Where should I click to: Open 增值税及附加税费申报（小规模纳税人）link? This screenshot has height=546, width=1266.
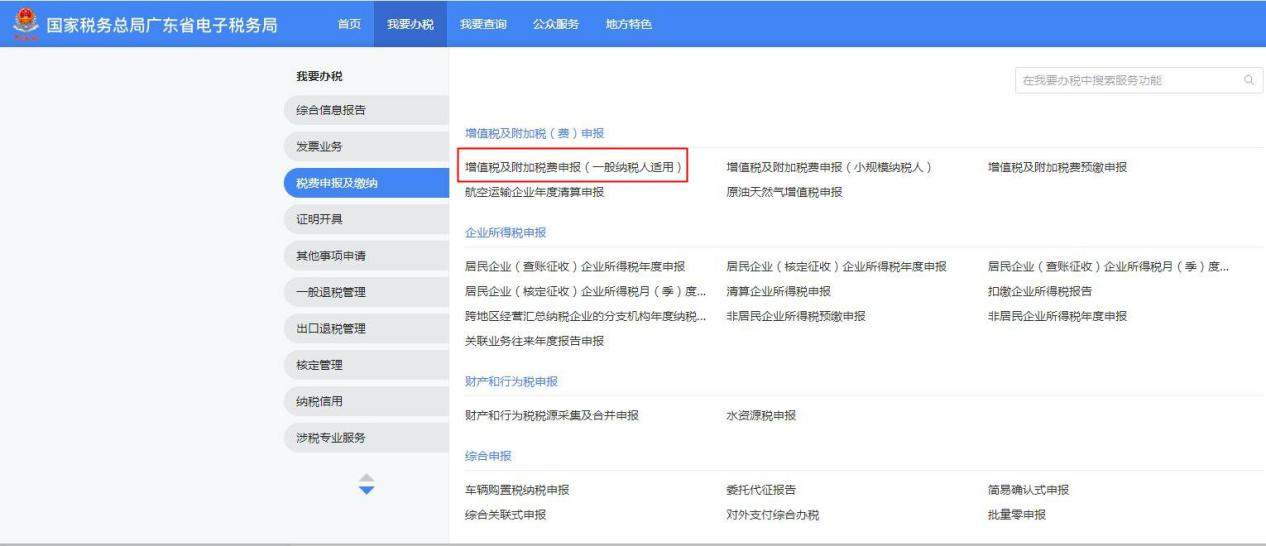(829, 168)
